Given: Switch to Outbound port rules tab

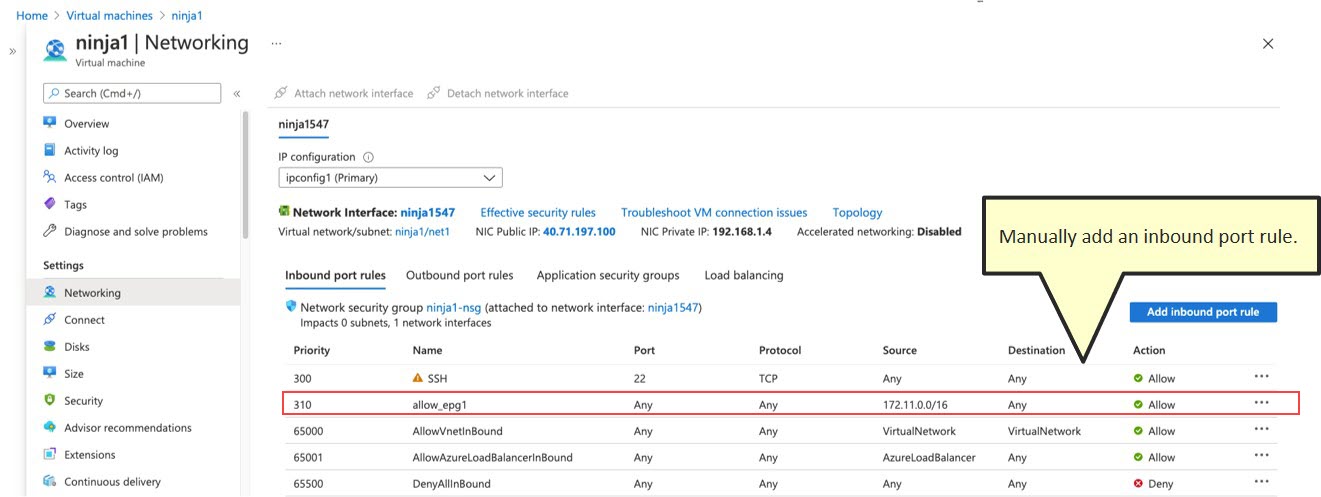Looking at the screenshot, I should pyautogui.click(x=460, y=275).
